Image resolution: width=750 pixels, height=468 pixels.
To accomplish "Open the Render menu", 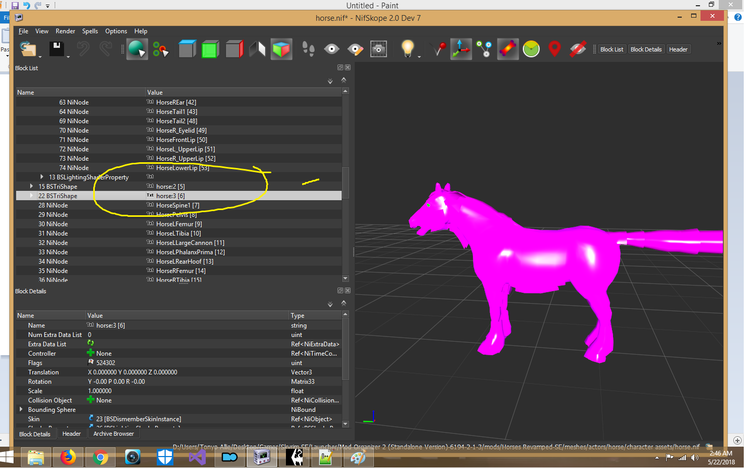I will tap(65, 31).
